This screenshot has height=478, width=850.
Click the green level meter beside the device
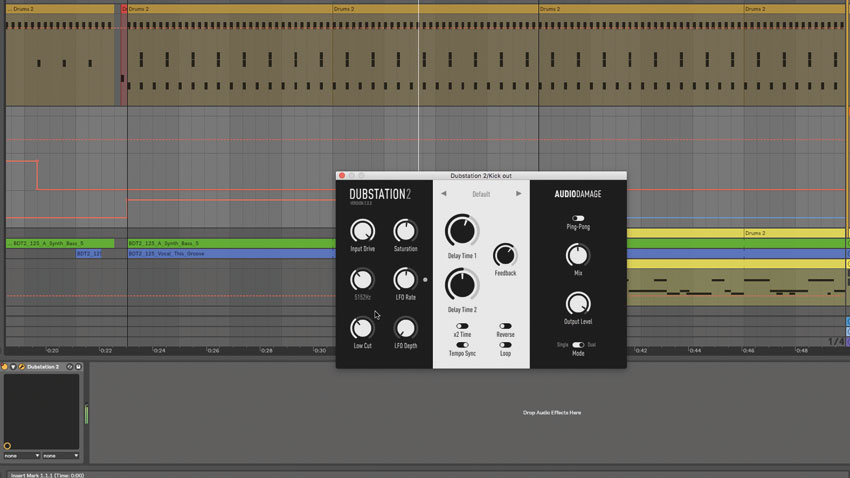(86, 415)
